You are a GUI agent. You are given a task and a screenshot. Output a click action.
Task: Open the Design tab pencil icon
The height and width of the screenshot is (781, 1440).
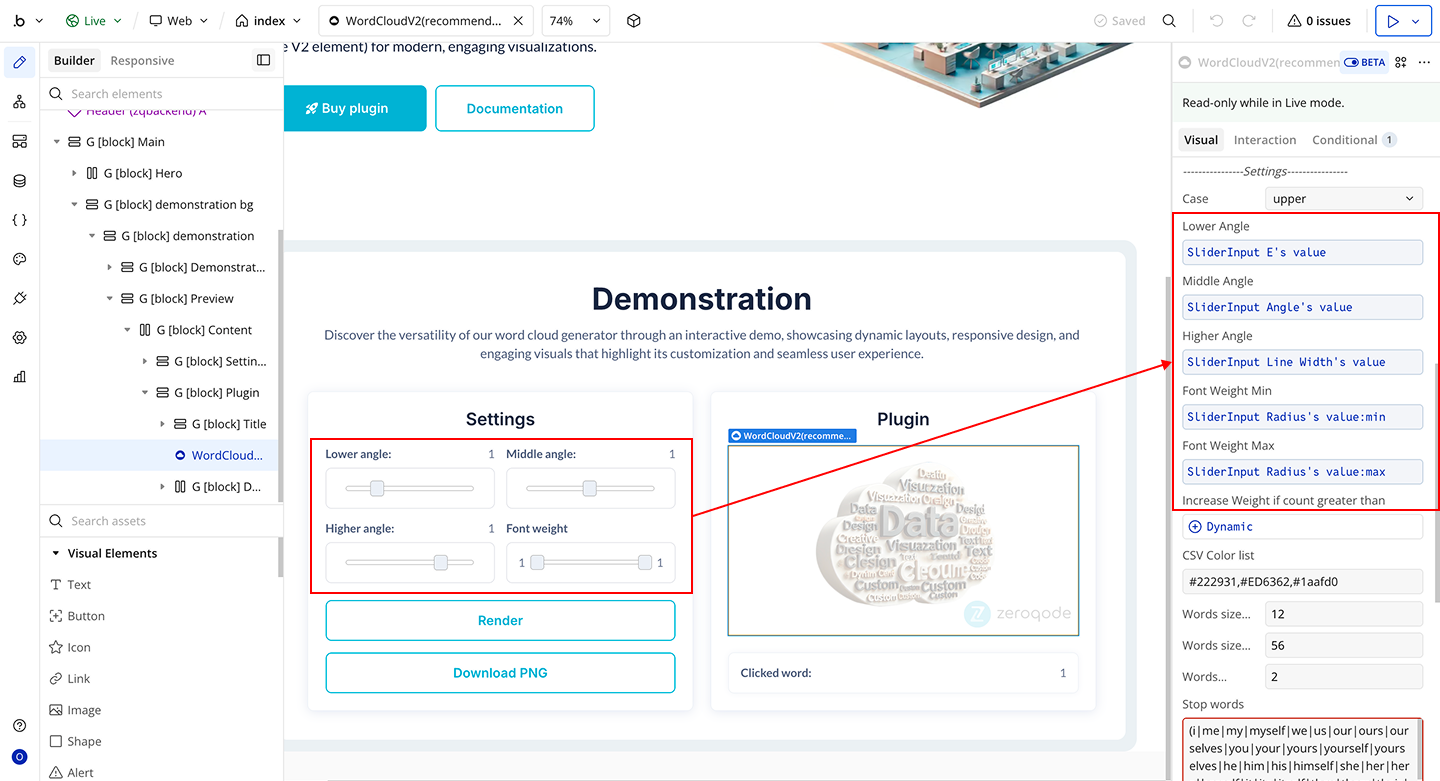pos(19,63)
